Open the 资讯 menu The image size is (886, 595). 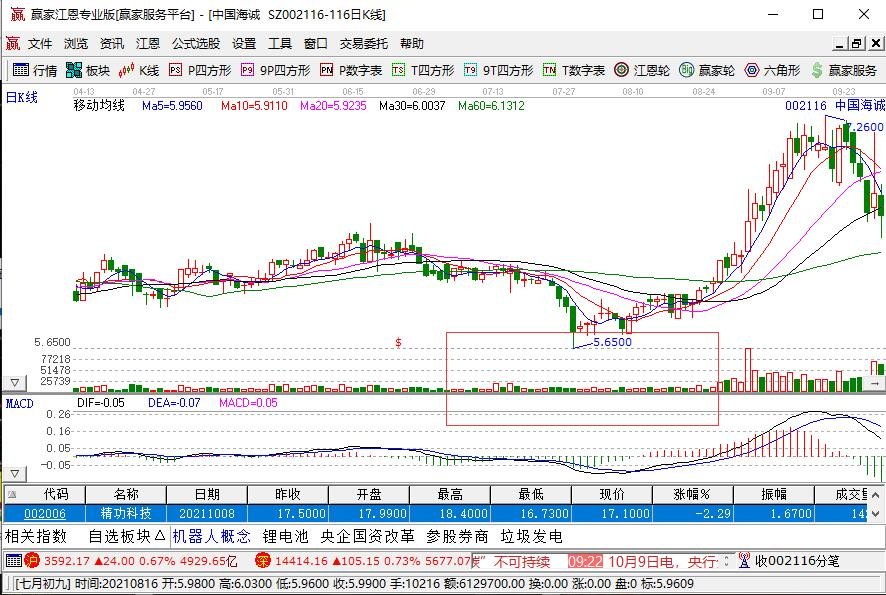(x=112, y=44)
